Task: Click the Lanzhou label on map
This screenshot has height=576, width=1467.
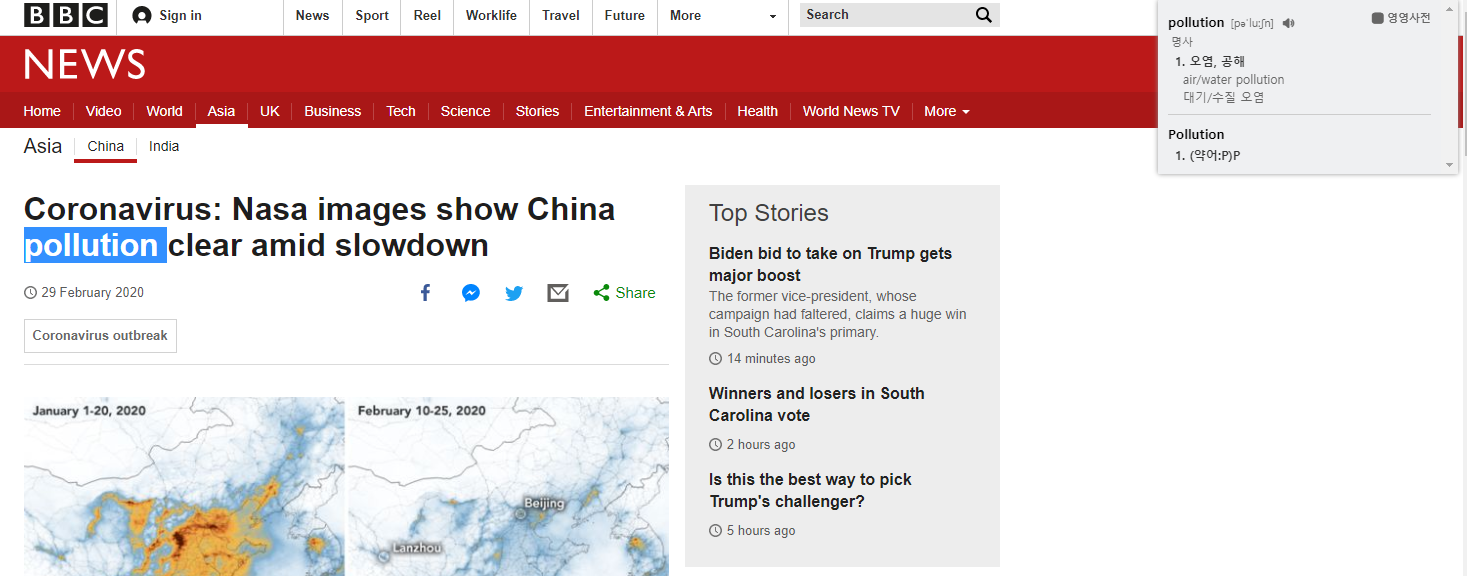Action: [417, 548]
